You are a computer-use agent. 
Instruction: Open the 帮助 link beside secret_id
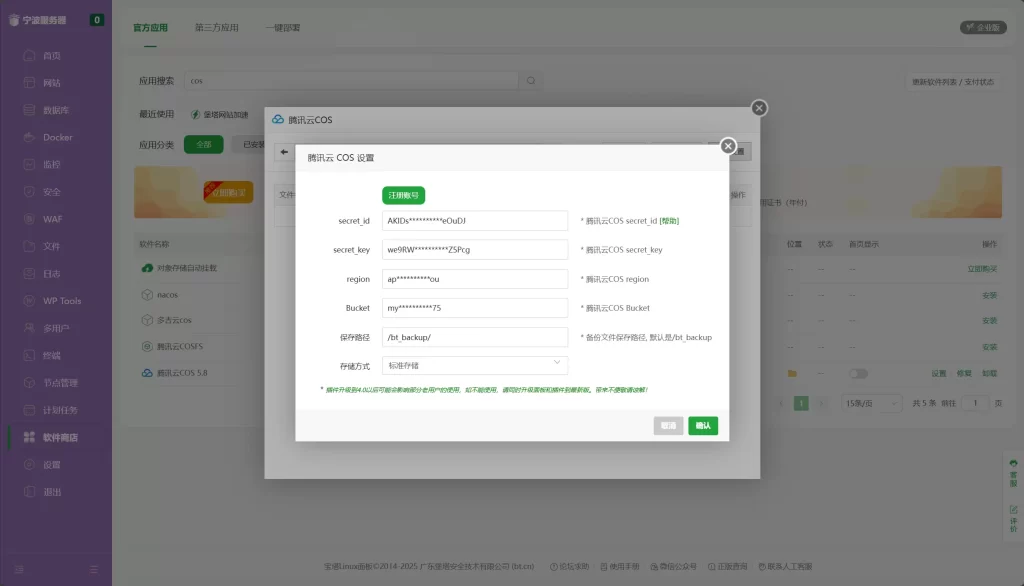pyautogui.click(x=669, y=221)
